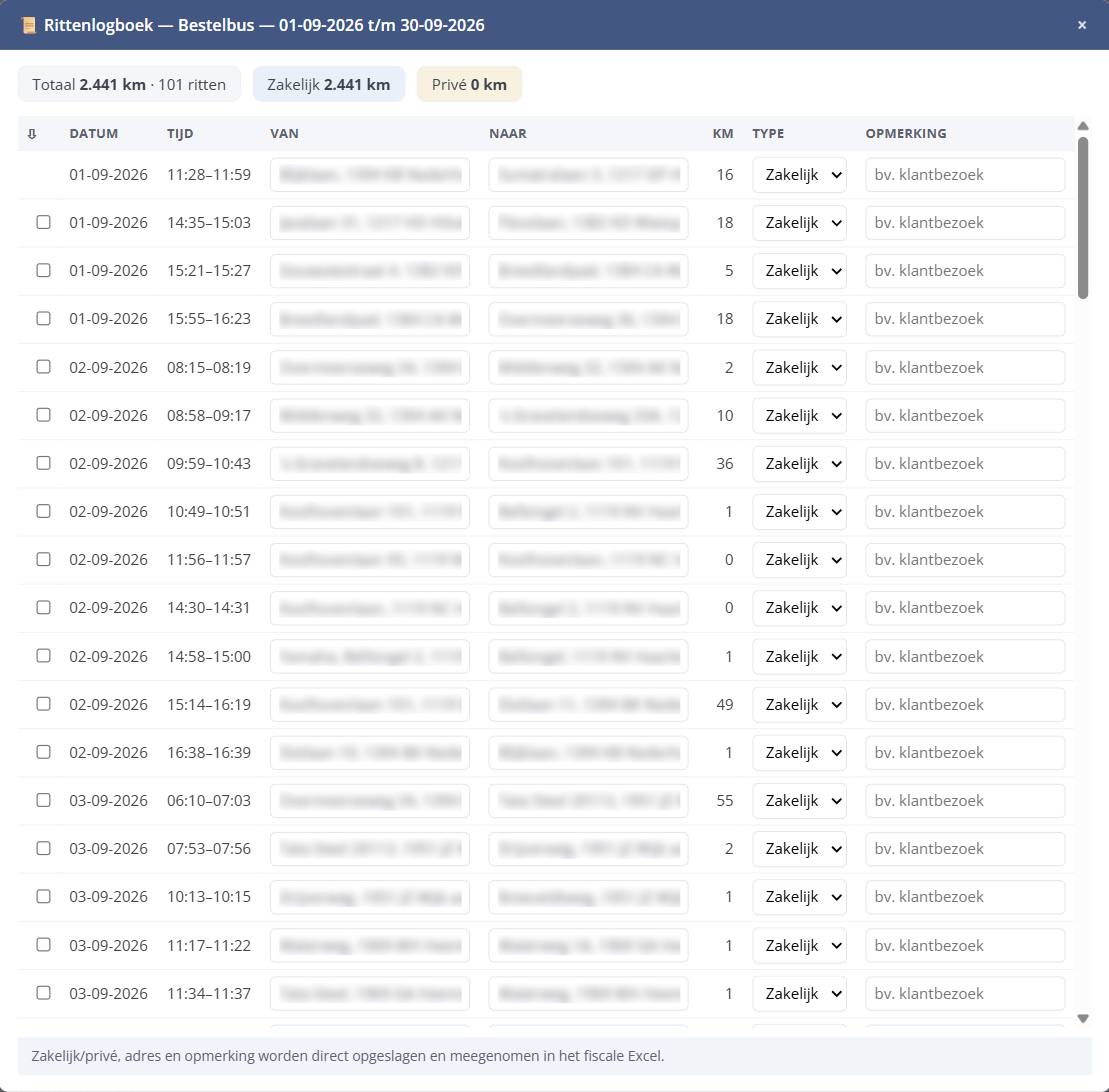The height and width of the screenshot is (1092, 1109).
Task: Tick the 03-09-2026 11:17–11:22 trip checkbox
Action: pos(43,945)
